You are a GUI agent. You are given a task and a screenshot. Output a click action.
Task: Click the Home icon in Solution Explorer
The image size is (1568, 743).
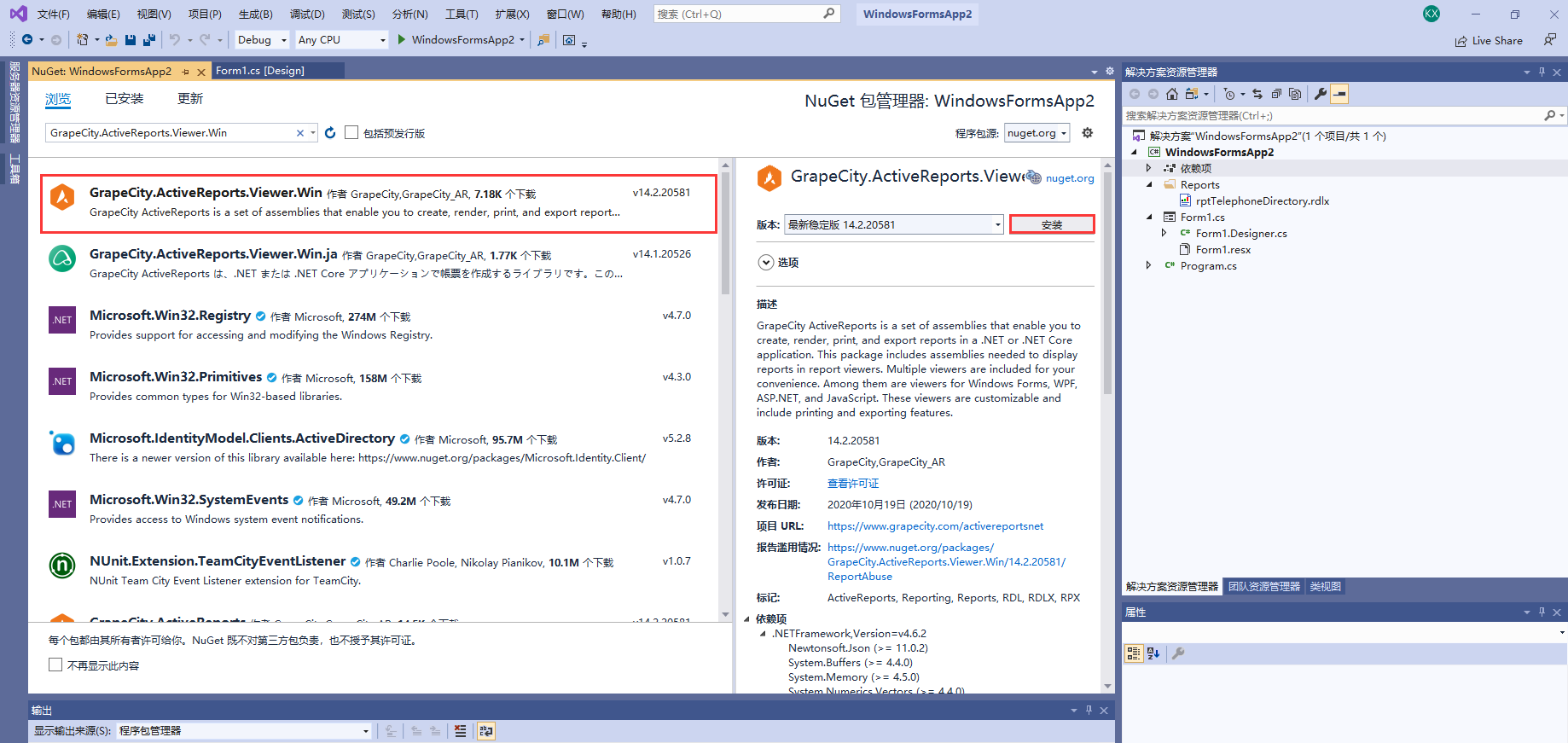[x=1172, y=94]
